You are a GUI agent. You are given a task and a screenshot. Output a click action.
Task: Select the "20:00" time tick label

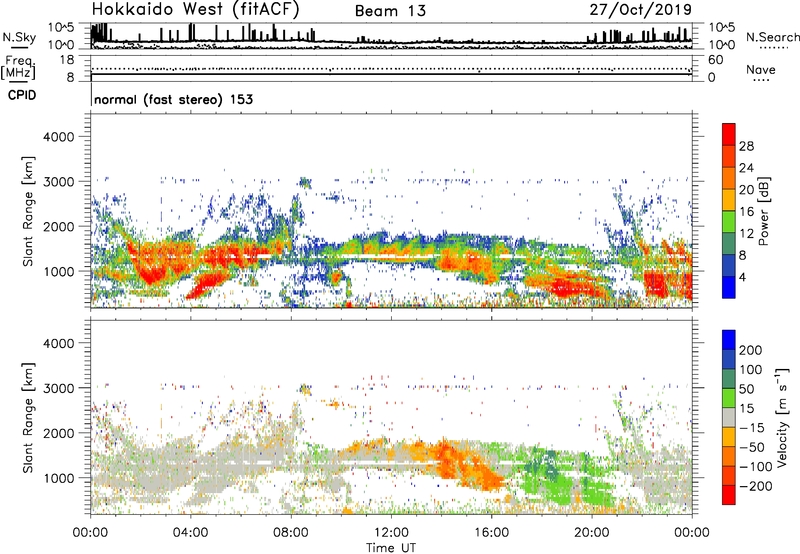tap(592, 533)
